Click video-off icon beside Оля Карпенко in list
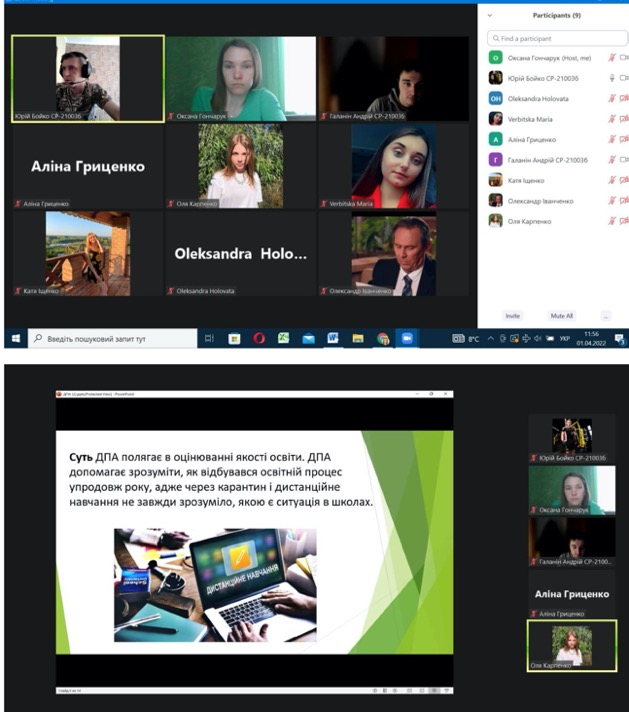629x712 pixels. tap(624, 221)
